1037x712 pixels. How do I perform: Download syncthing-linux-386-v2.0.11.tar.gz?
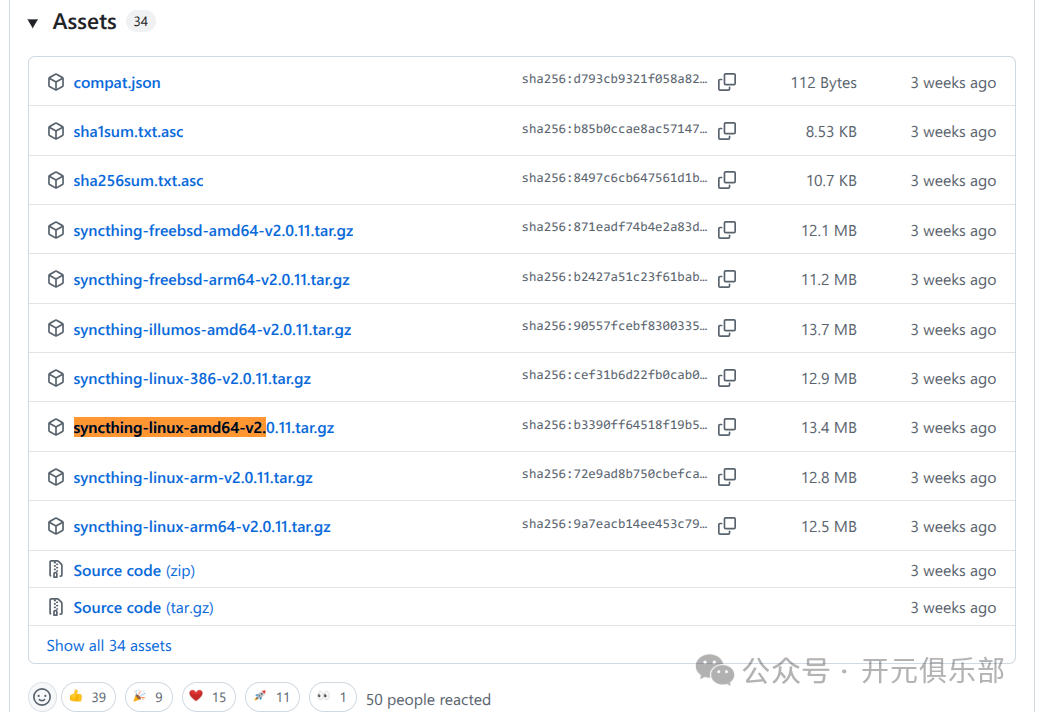click(x=192, y=379)
